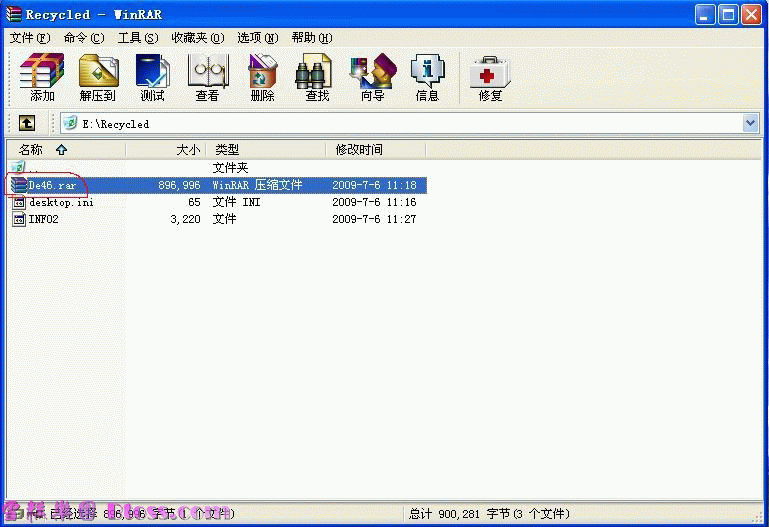Viewport: 769px width, 527px height.
Task: Click the 添加 (Add) toolbar icon
Action: tap(42, 71)
